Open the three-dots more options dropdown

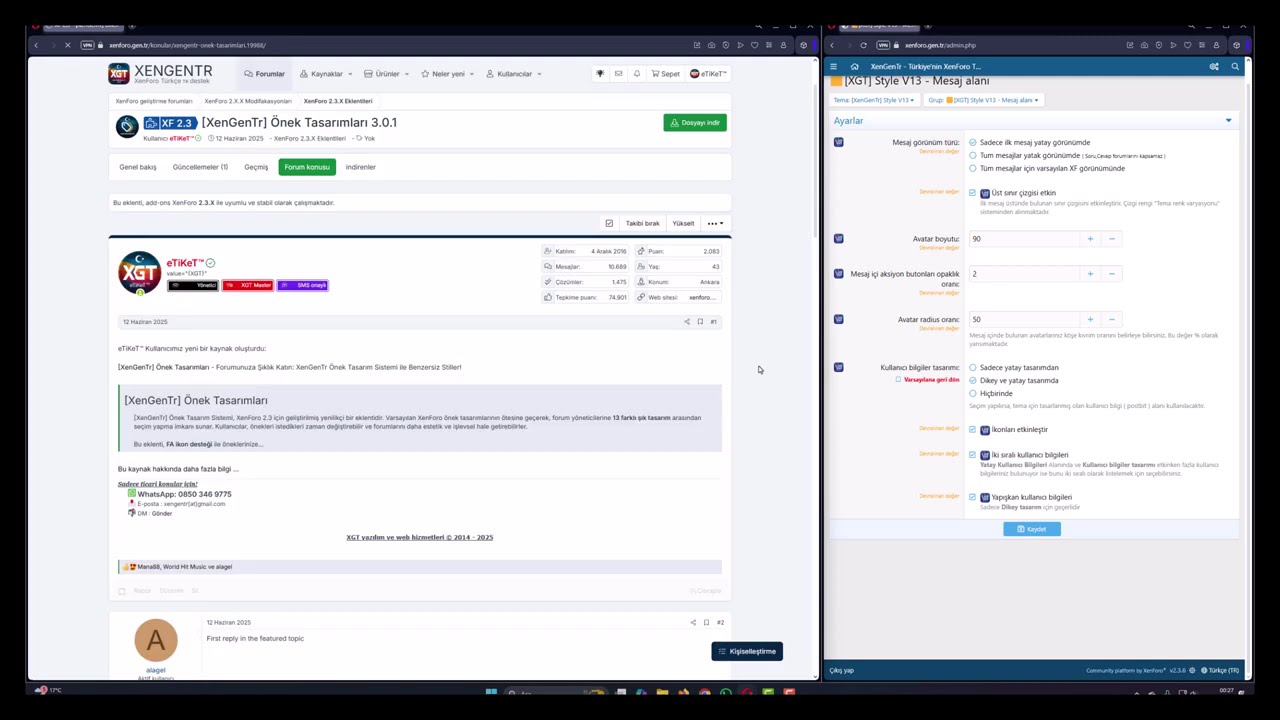click(714, 223)
